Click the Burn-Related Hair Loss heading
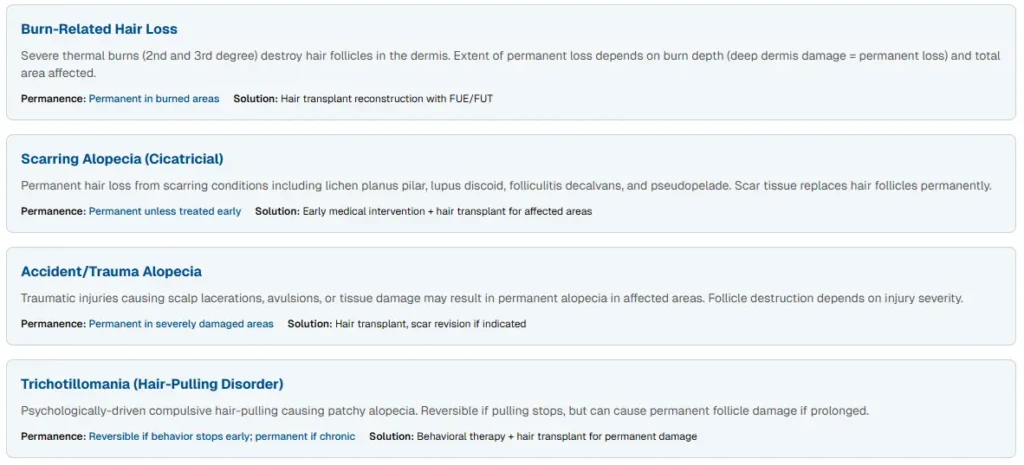The width and height of the screenshot is (1024, 465). click(99, 29)
